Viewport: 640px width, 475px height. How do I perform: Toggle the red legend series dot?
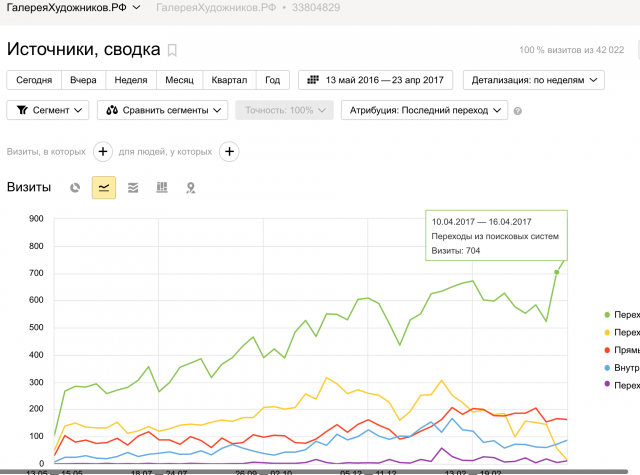[607, 350]
